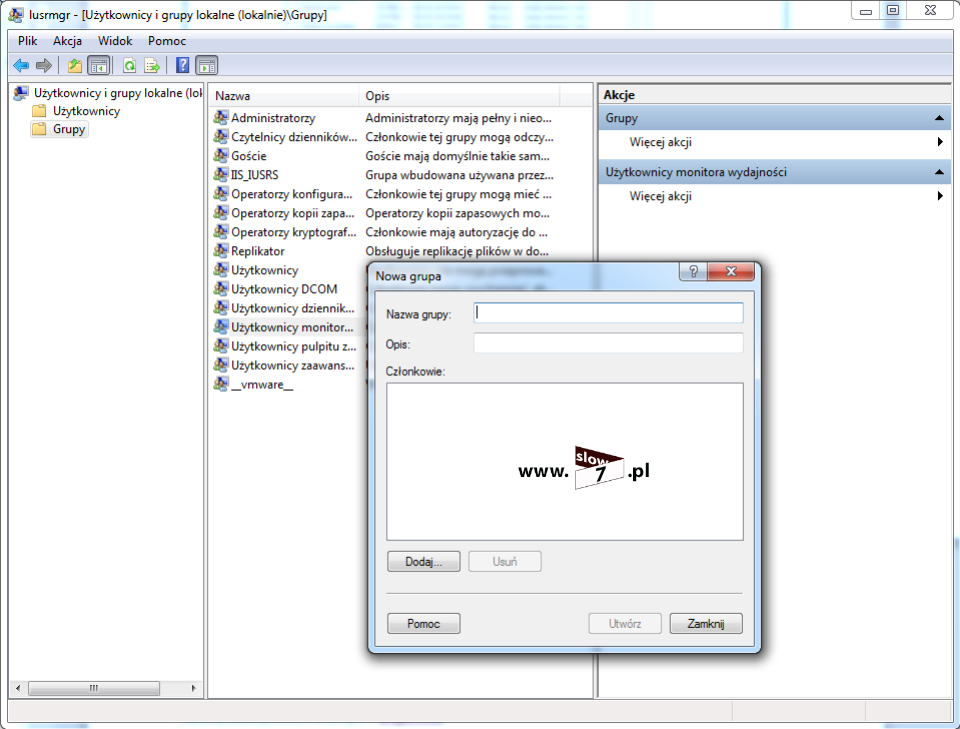Click description 'Obsługuje replikację plików w do...'
This screenshot has height=729, width=960.
(x=457, y=250)
